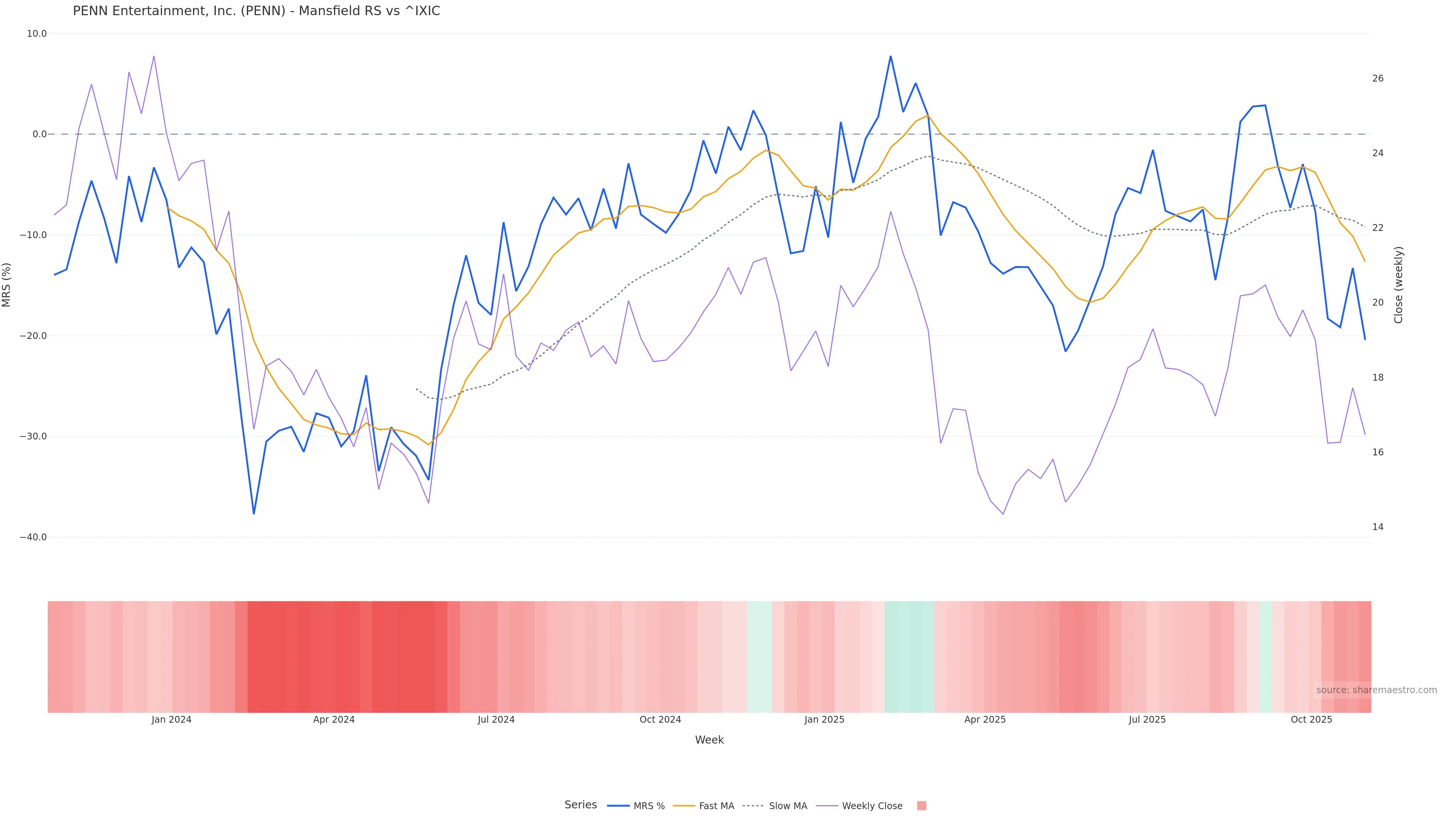
Task: Select the Jul 2025 x-axis label
Action: [x=1147, y=720]
